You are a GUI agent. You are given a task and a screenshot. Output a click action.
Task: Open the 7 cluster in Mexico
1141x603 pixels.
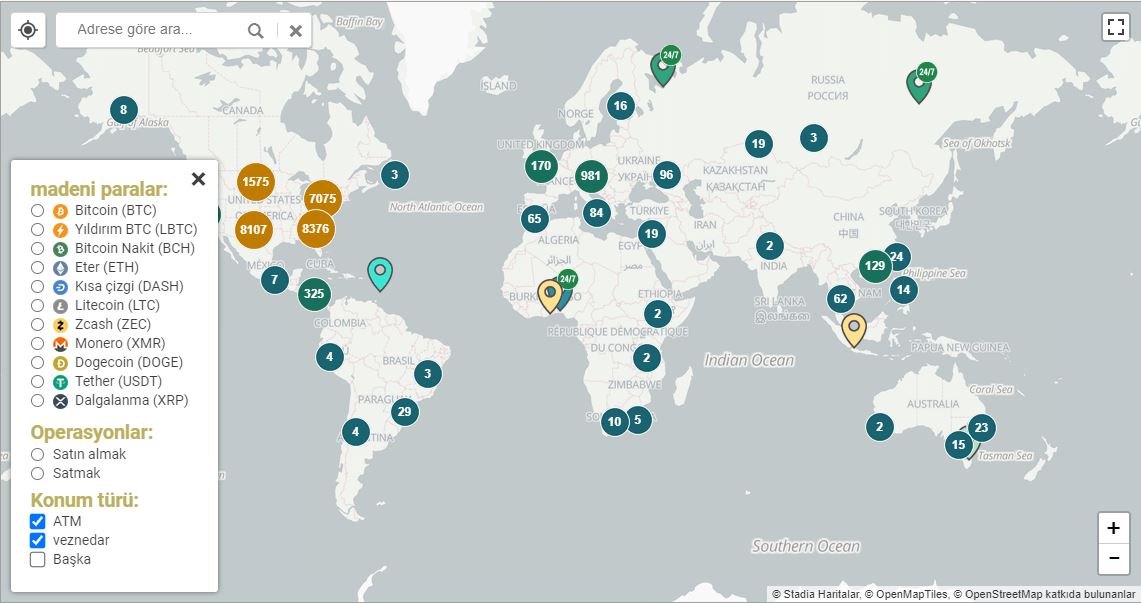(274, 279)
